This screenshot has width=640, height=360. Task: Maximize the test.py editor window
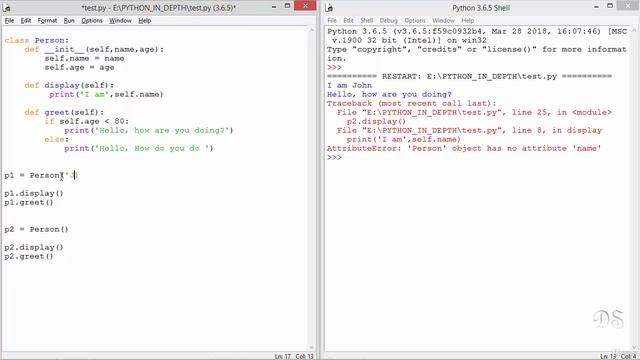[x=287, y=6]
